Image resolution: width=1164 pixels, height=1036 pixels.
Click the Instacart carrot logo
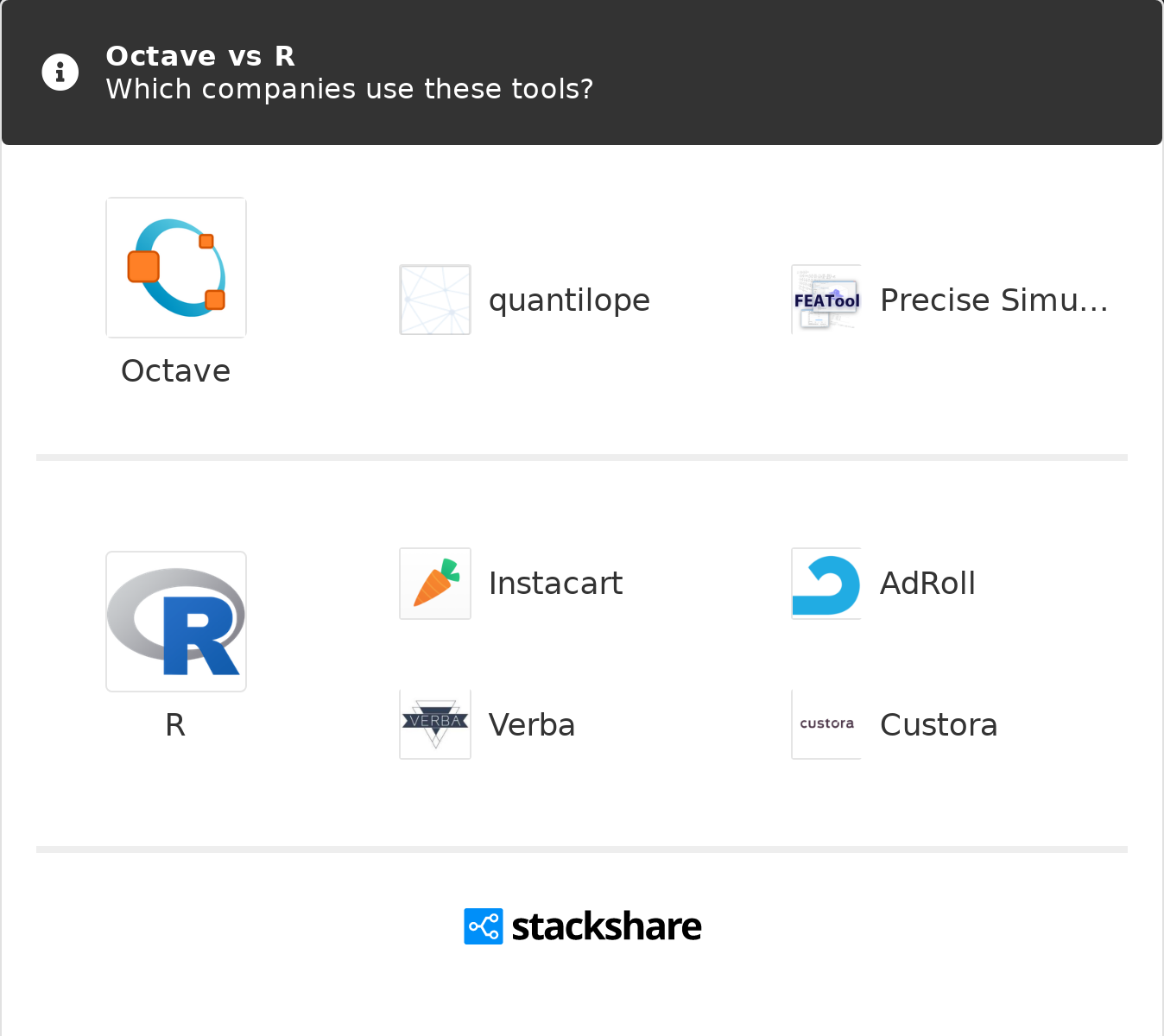tap(434, 584)
